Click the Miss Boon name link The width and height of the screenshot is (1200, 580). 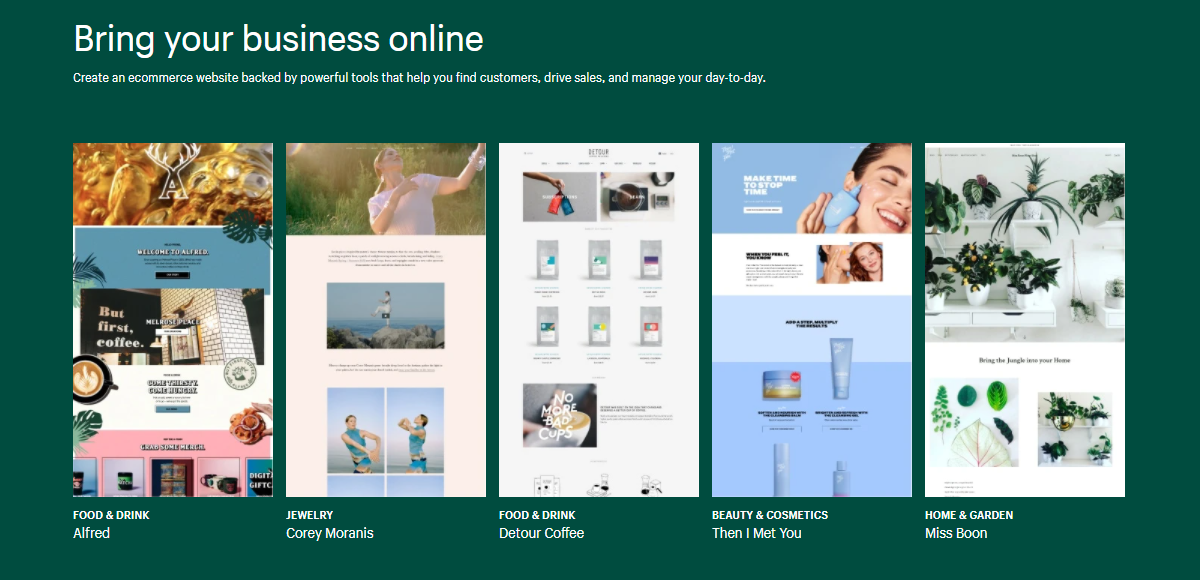point(956,533)
